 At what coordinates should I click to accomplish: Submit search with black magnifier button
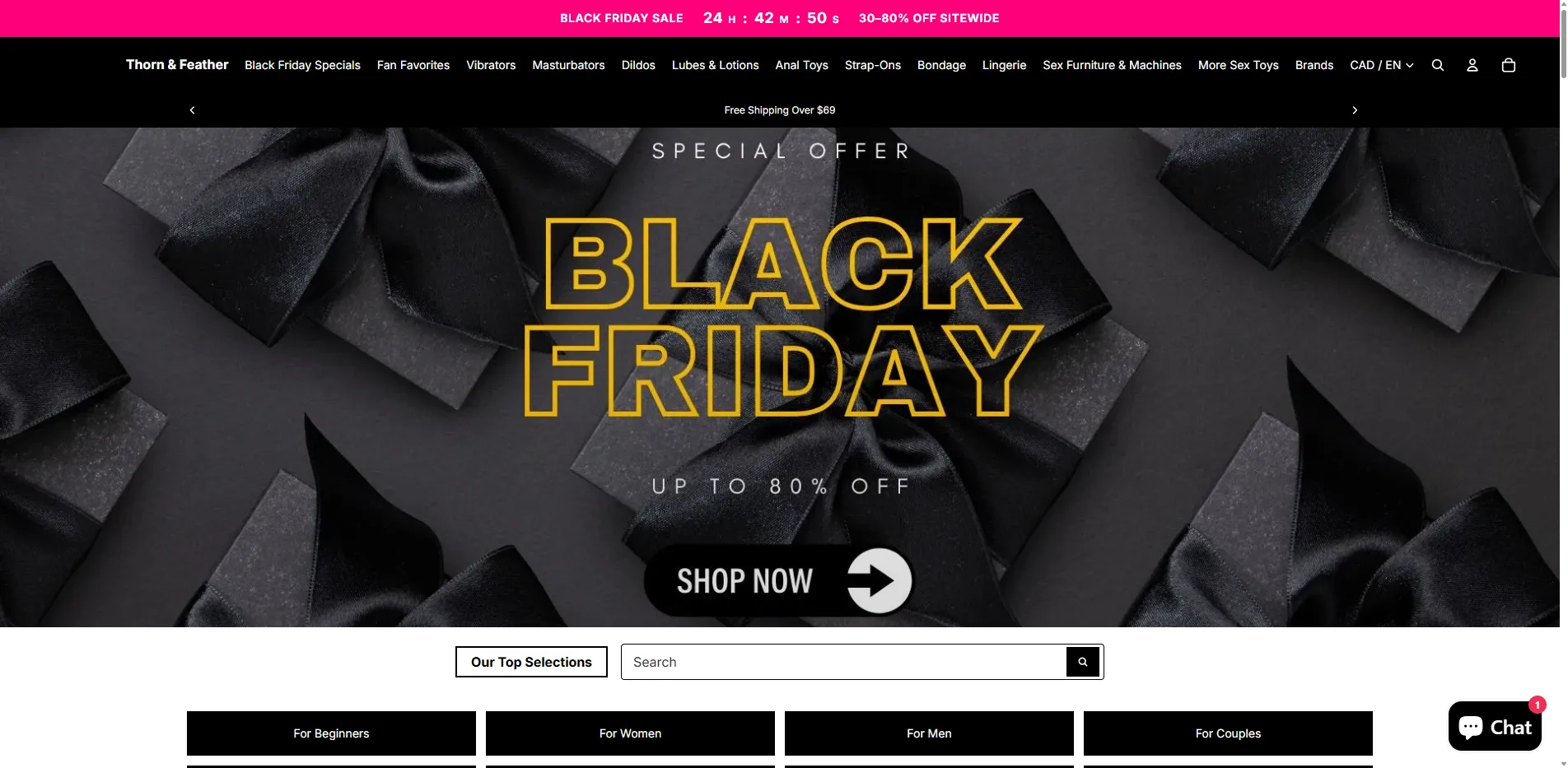[1083, 662]
